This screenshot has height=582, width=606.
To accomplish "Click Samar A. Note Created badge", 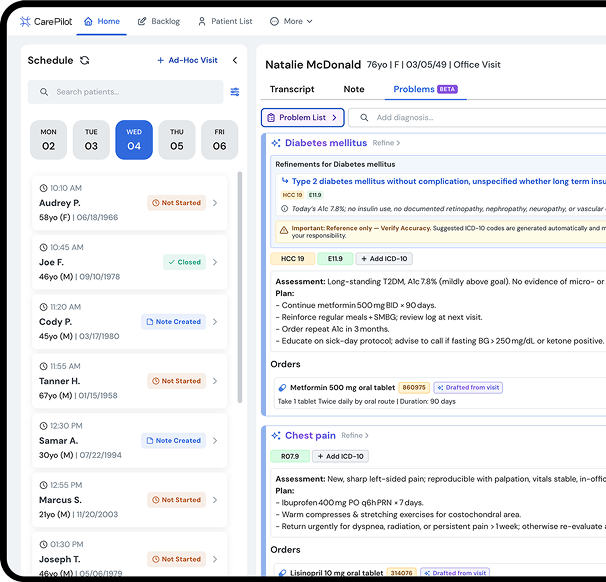I will pyautogui.click(x=174, y=441).
